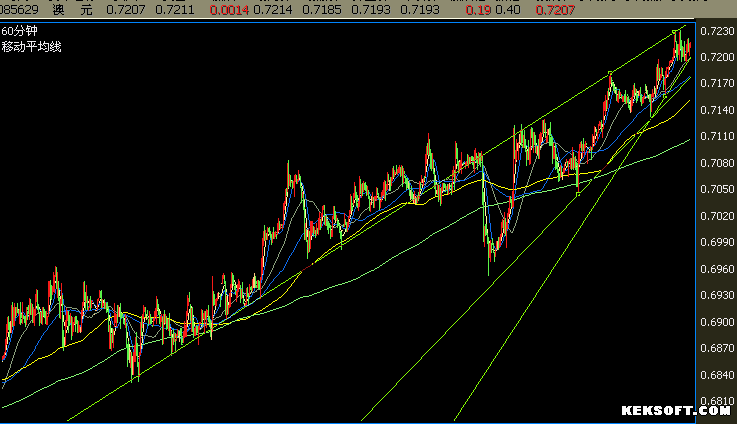Click the 0.6990 price axis label
The height and width of the screenshot is (424, 737).
click(x=717, y=242)
